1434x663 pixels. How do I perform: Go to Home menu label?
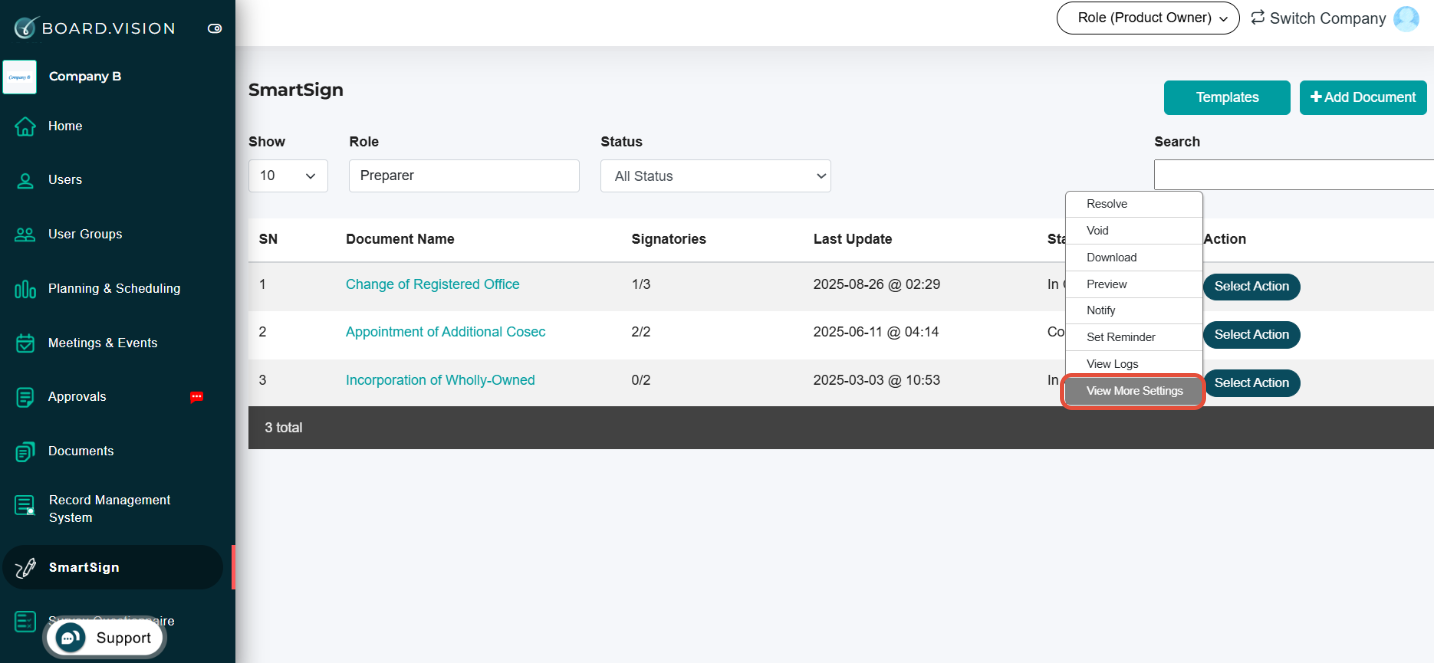click(65, 126)
